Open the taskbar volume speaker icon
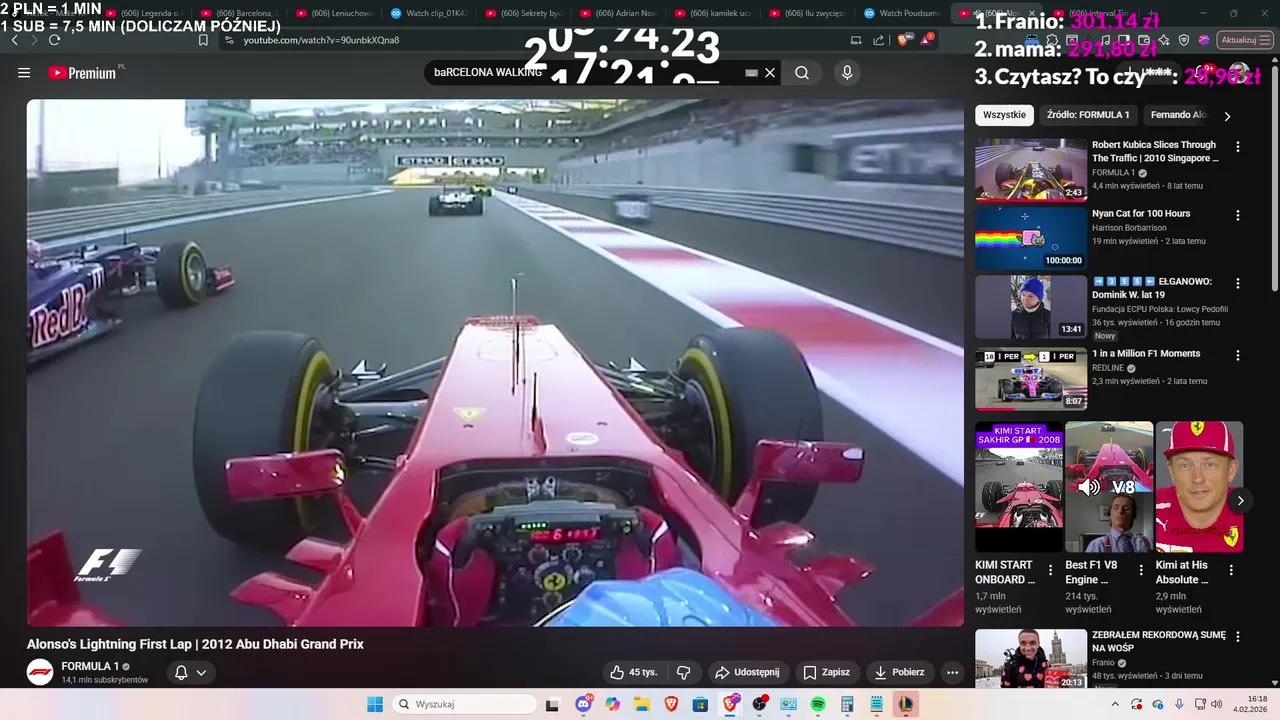Screen dimensions: 1280x720 [x=1217, y=704]
